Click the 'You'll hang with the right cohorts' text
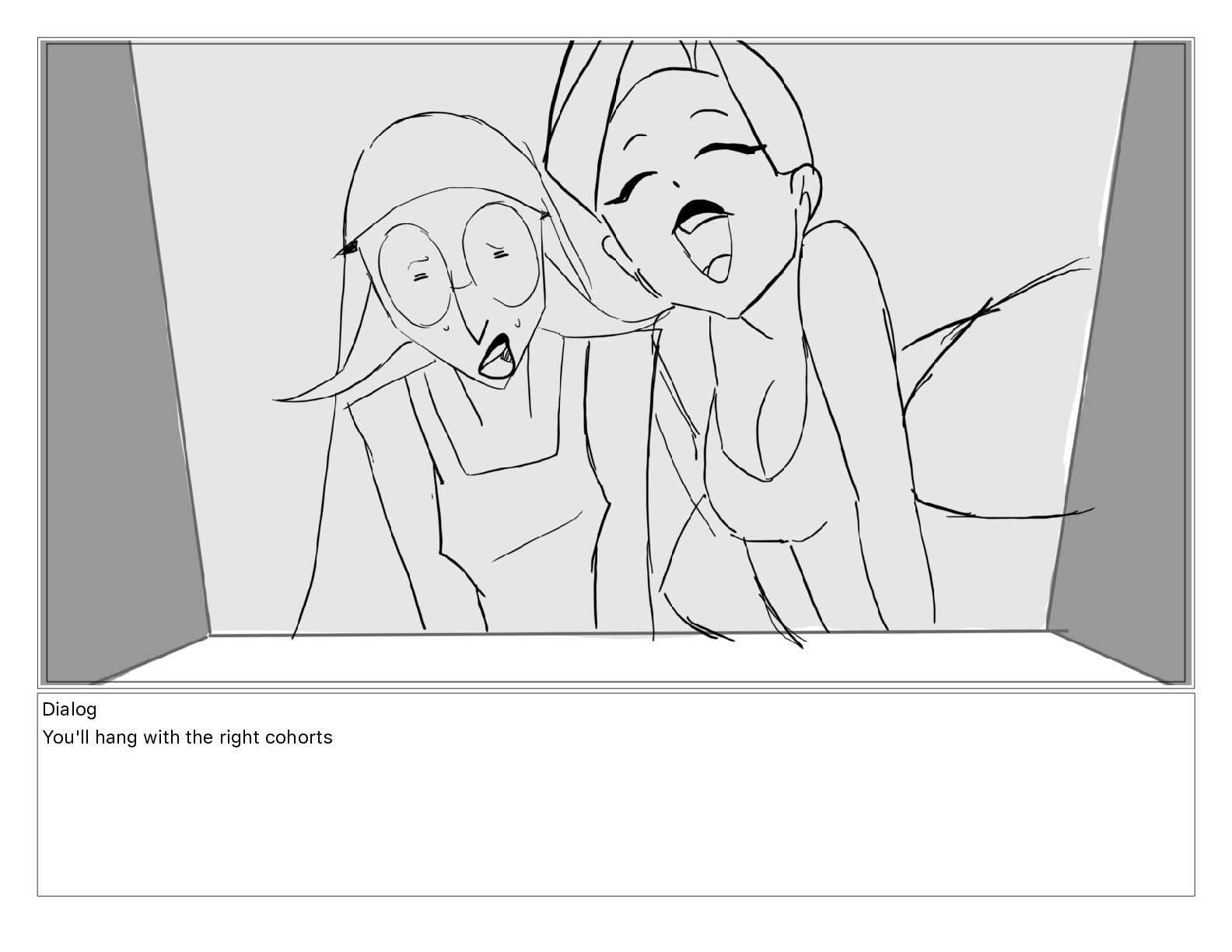This screenshot has width=1232, height=952. (187, 737)
